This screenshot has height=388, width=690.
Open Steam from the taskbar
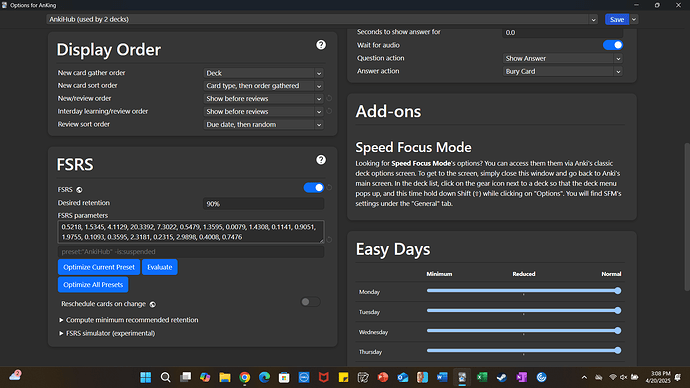502,377
